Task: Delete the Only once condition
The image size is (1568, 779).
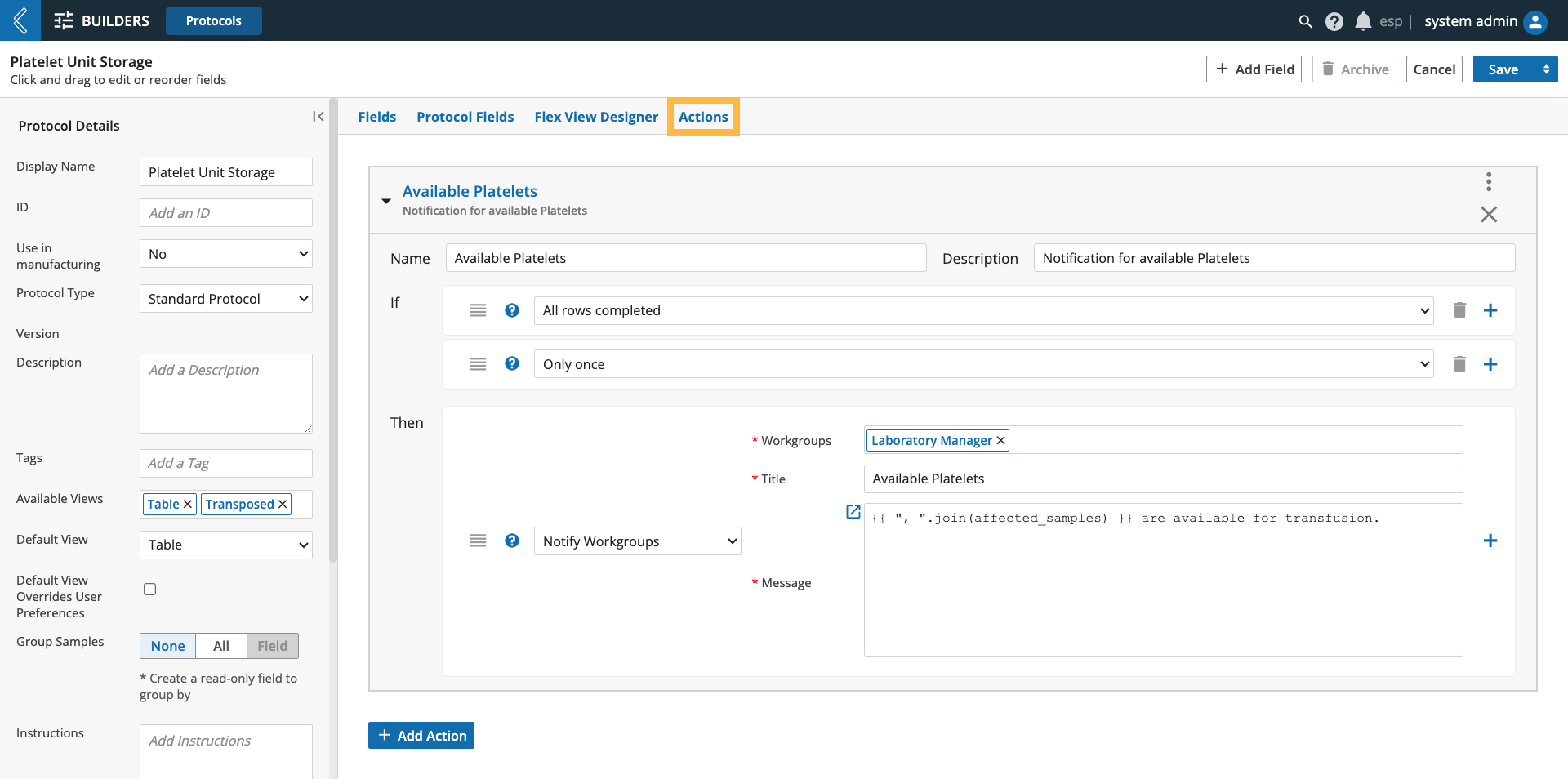Action: [x=1459, y=364]
